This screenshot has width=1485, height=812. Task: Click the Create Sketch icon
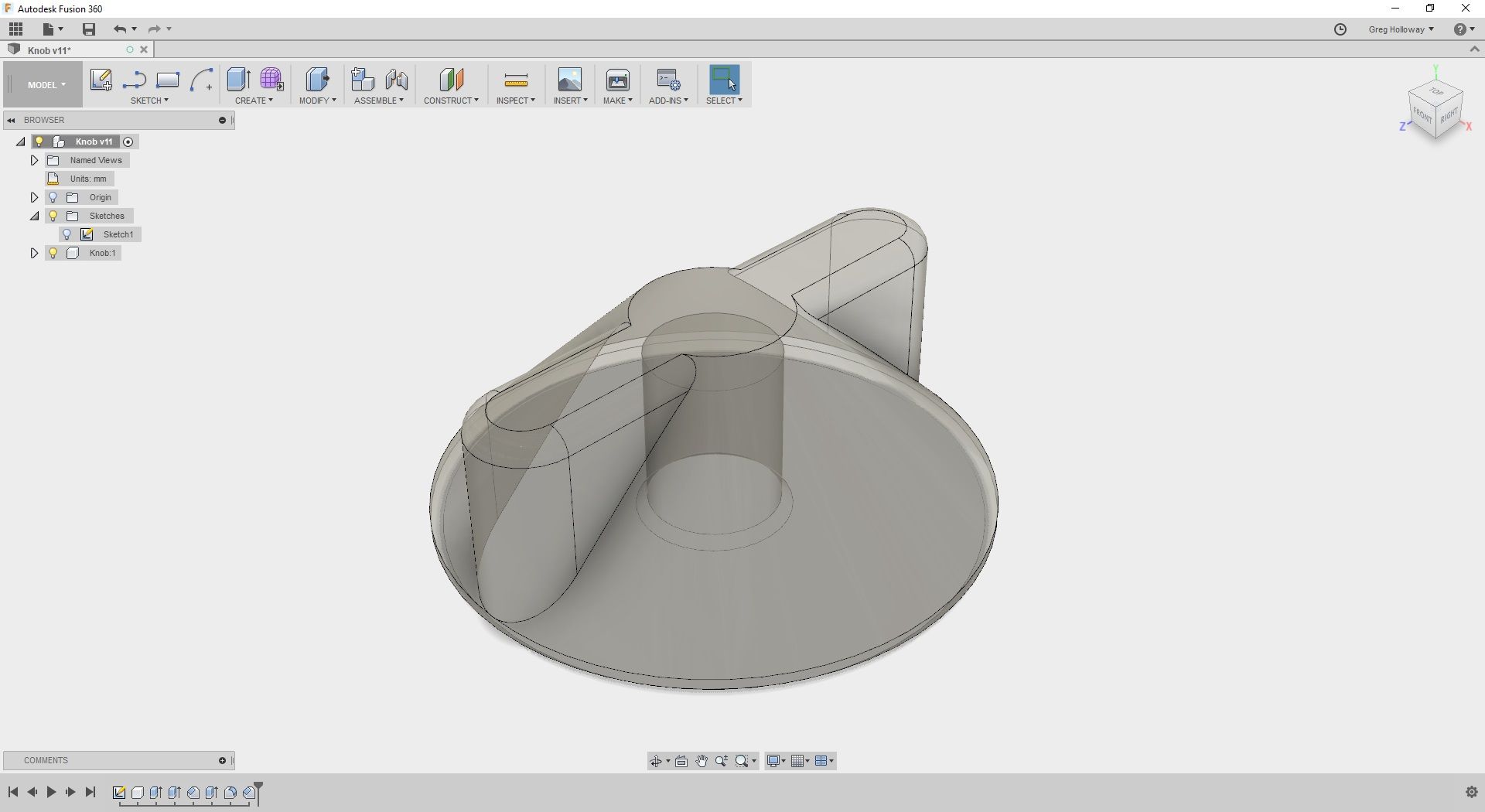click(101, 80)
